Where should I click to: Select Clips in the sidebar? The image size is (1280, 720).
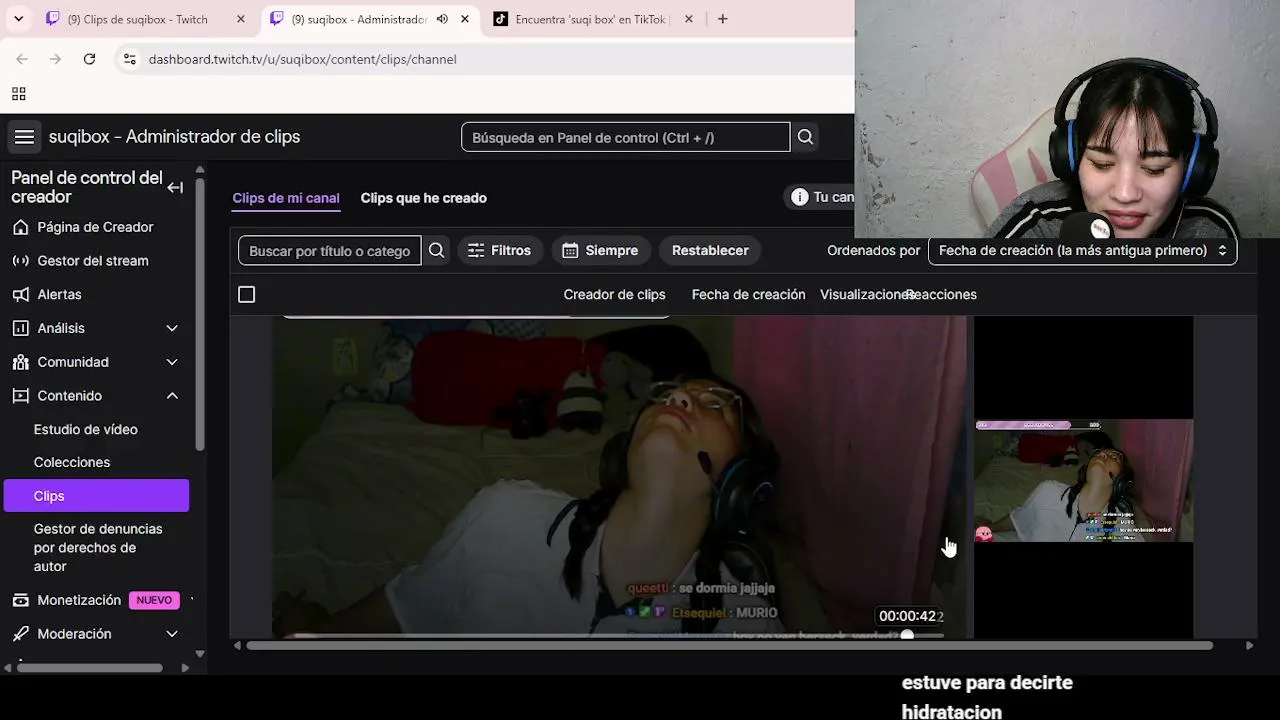96,496
